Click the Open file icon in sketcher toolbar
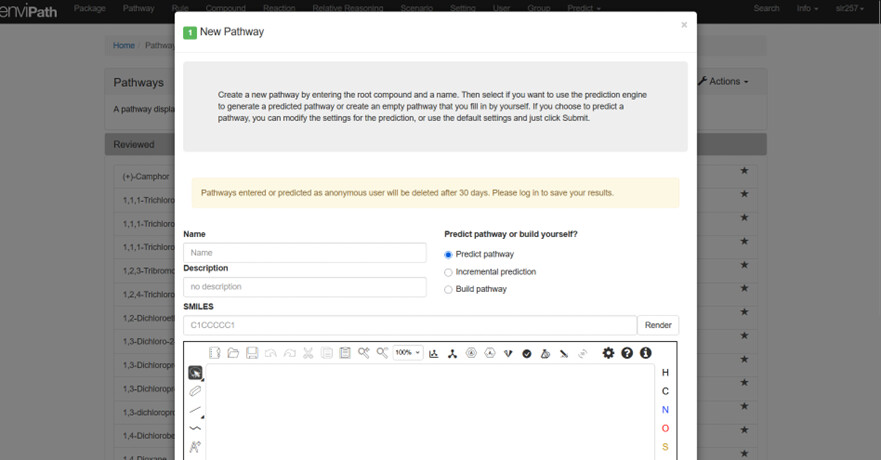 [x=233, y=353]
